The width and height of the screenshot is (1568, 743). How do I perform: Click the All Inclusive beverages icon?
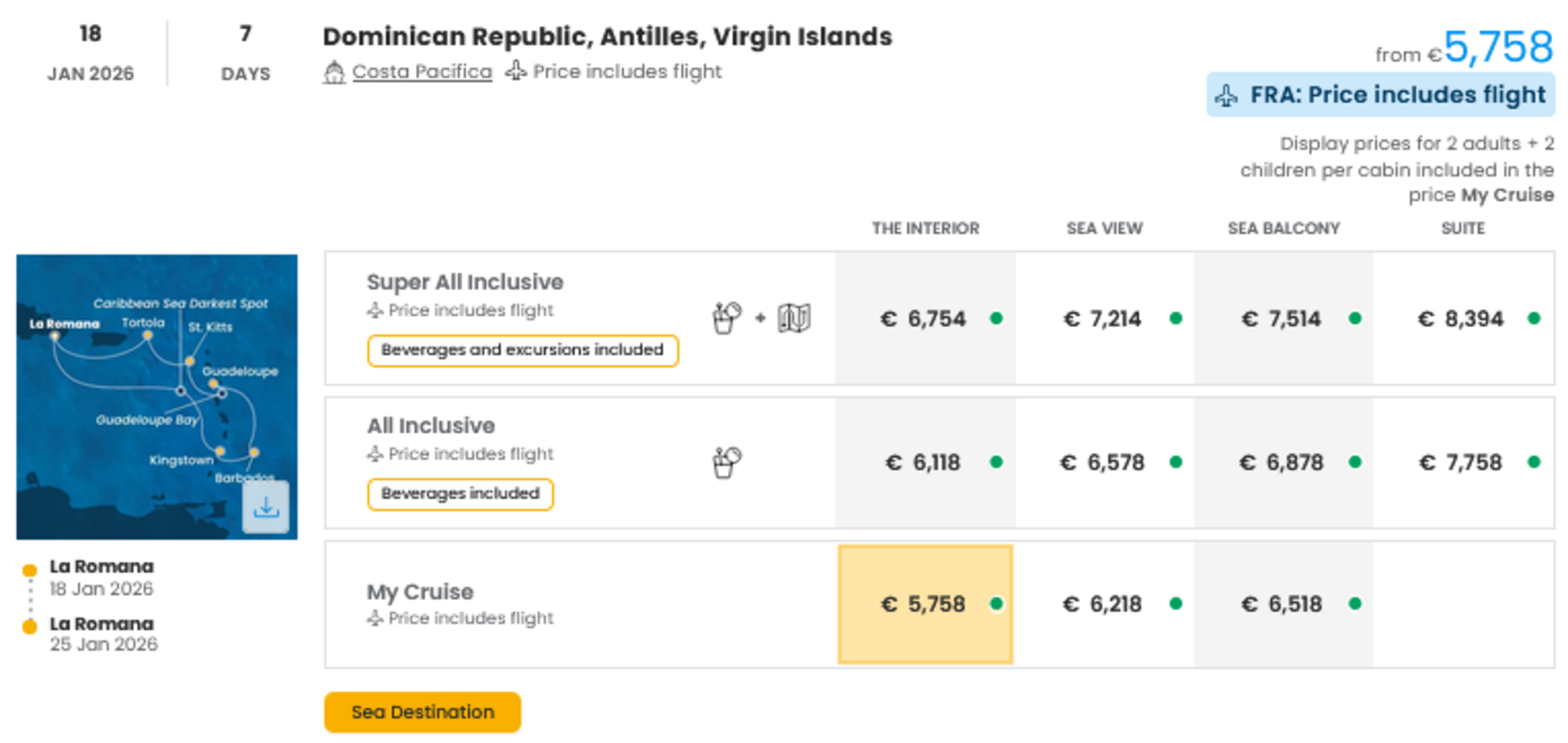click(x=726, y=462)
